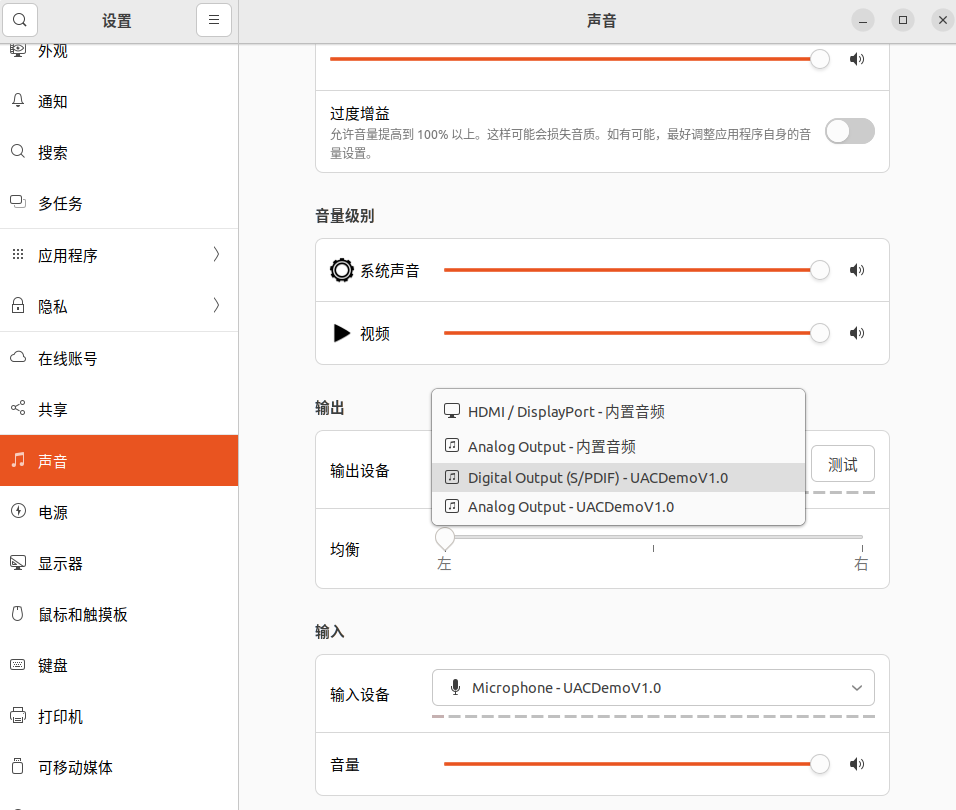
Task: Open the 通知 notifications settings
Action: 119,101
